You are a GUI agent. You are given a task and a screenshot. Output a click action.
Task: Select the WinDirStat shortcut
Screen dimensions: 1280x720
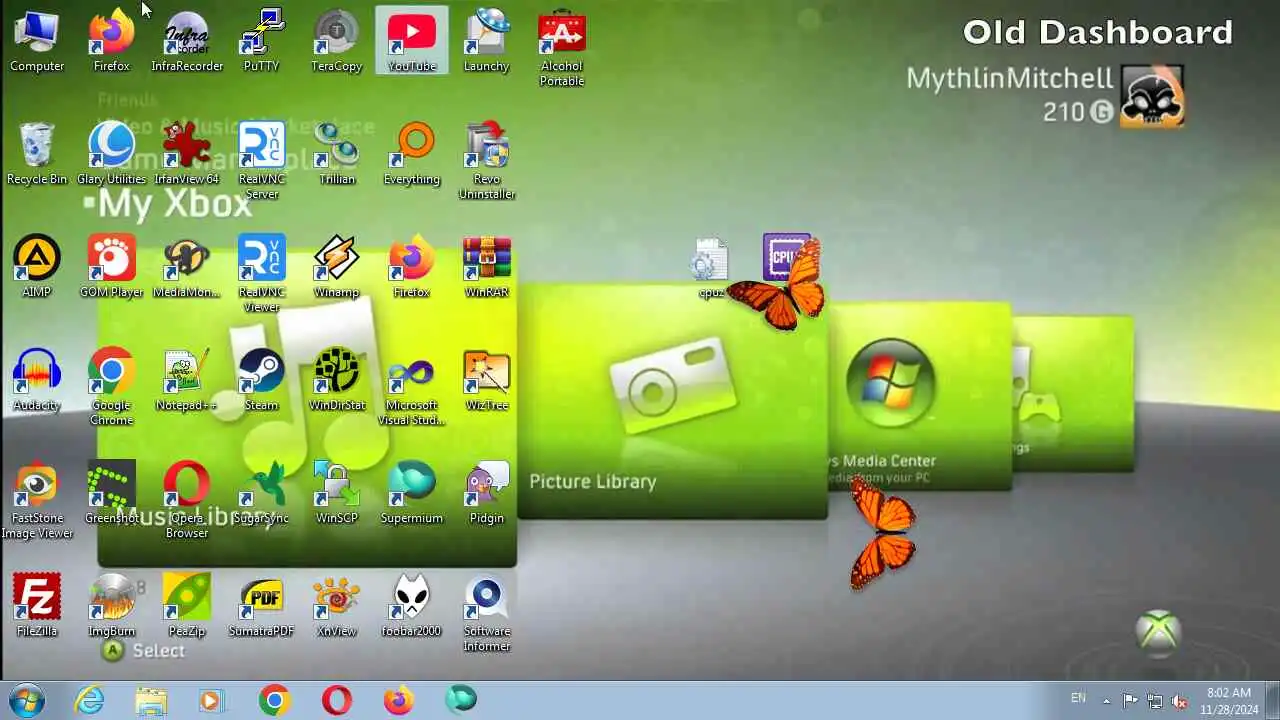tap(337, 380)
